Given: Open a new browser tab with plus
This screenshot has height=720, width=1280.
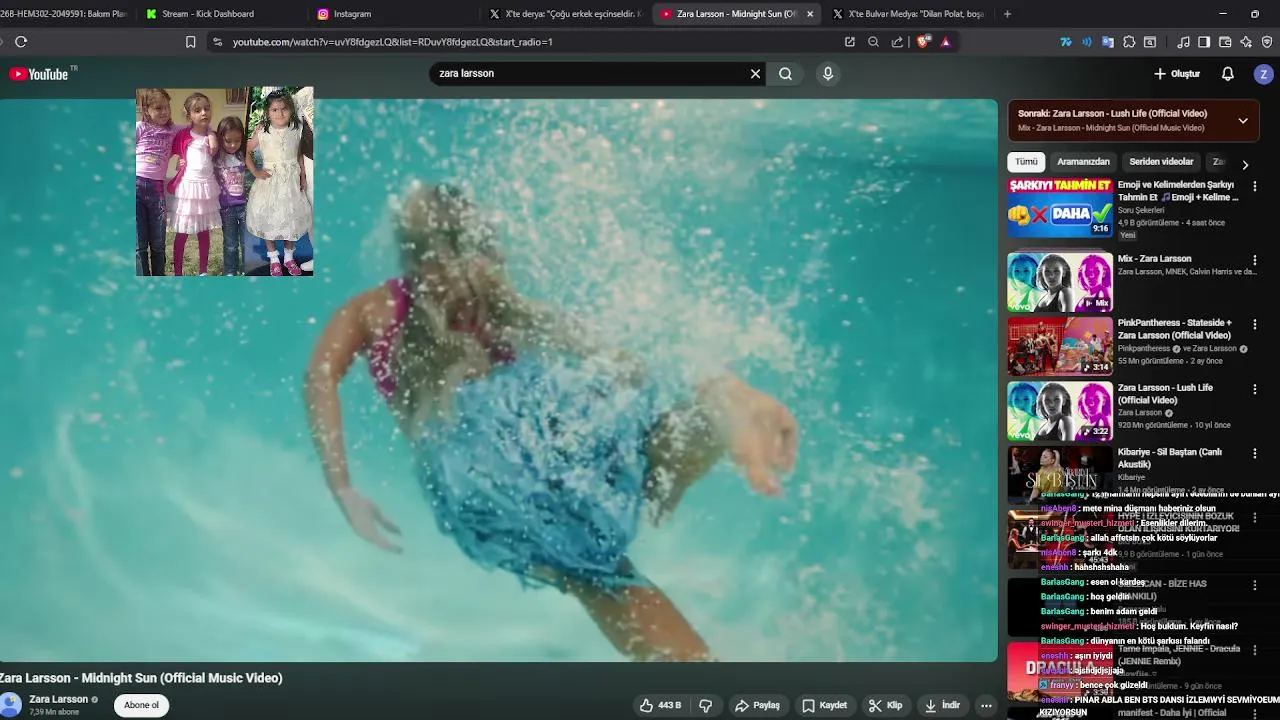Looking at the screenshot, I should [x=1007, y=14].
